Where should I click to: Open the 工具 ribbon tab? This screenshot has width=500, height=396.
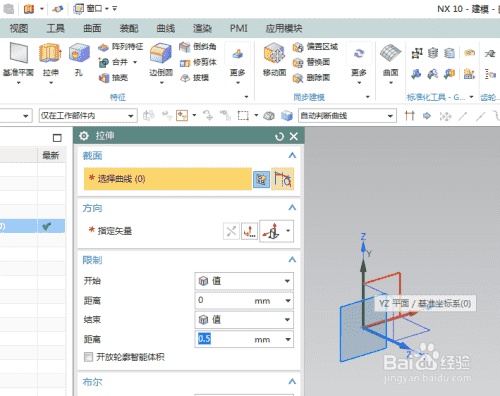coord(55,28)
